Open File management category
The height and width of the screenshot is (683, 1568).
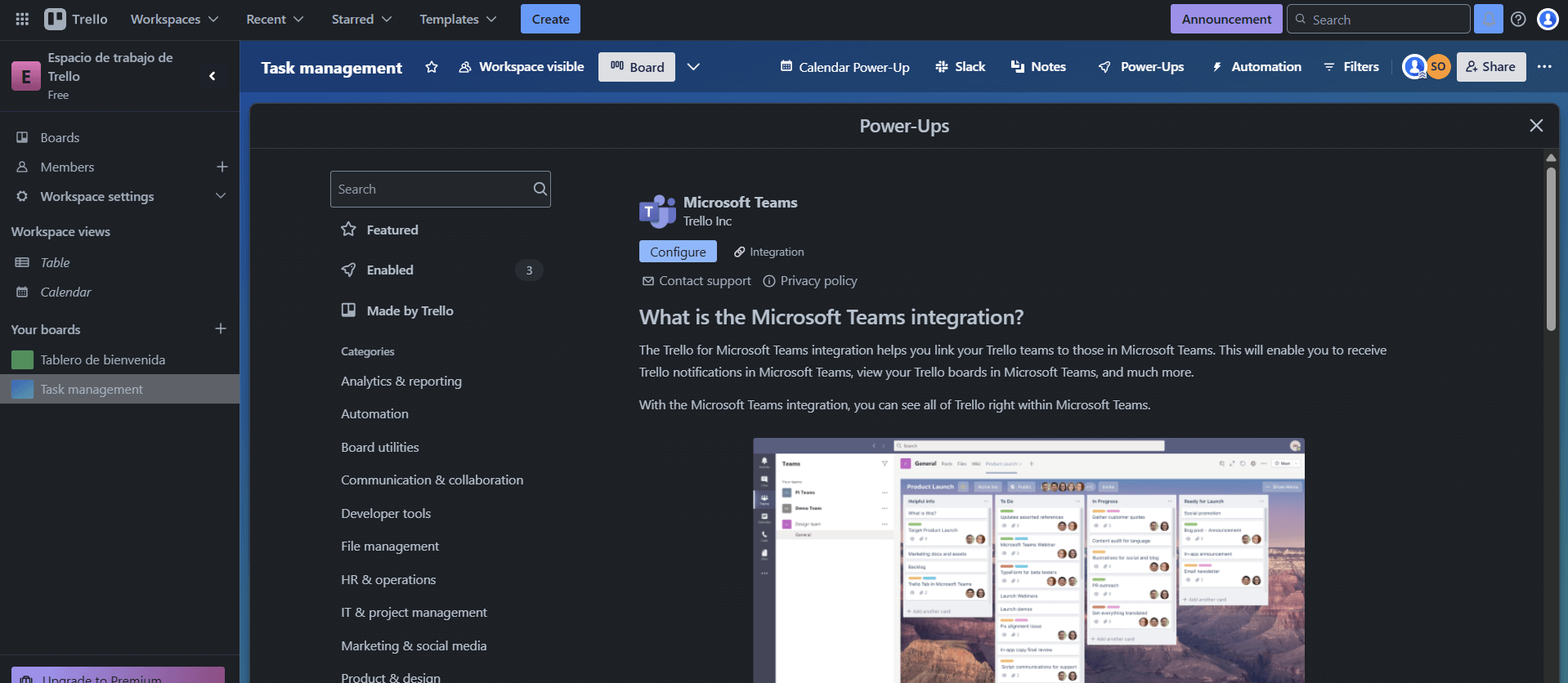pos(390,546)
